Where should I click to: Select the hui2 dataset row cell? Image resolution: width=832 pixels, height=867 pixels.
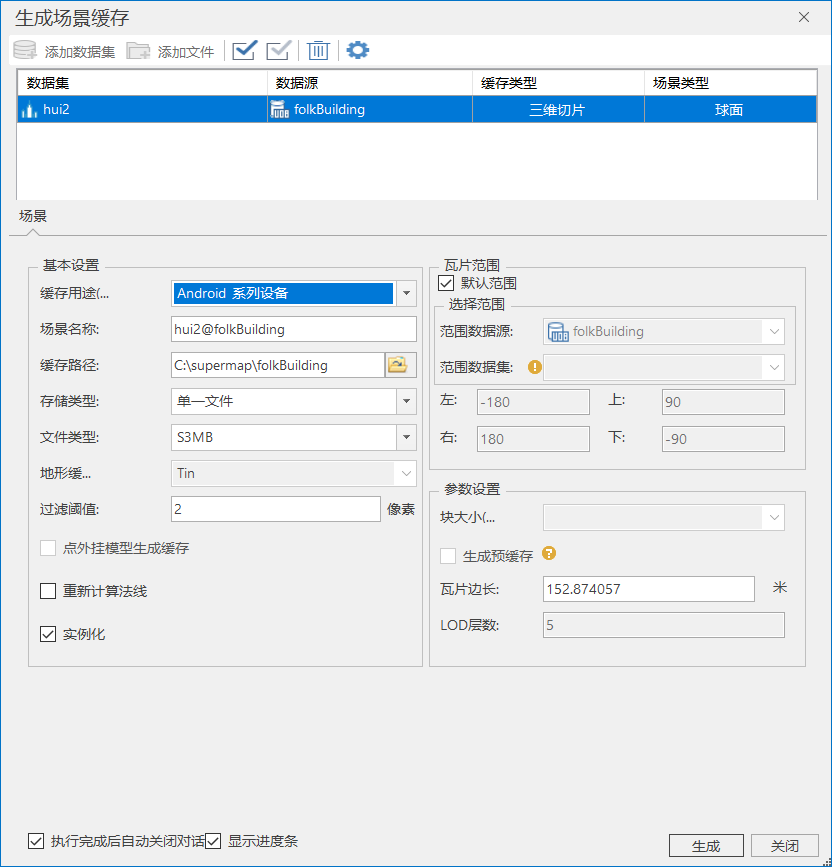[143, 109]
